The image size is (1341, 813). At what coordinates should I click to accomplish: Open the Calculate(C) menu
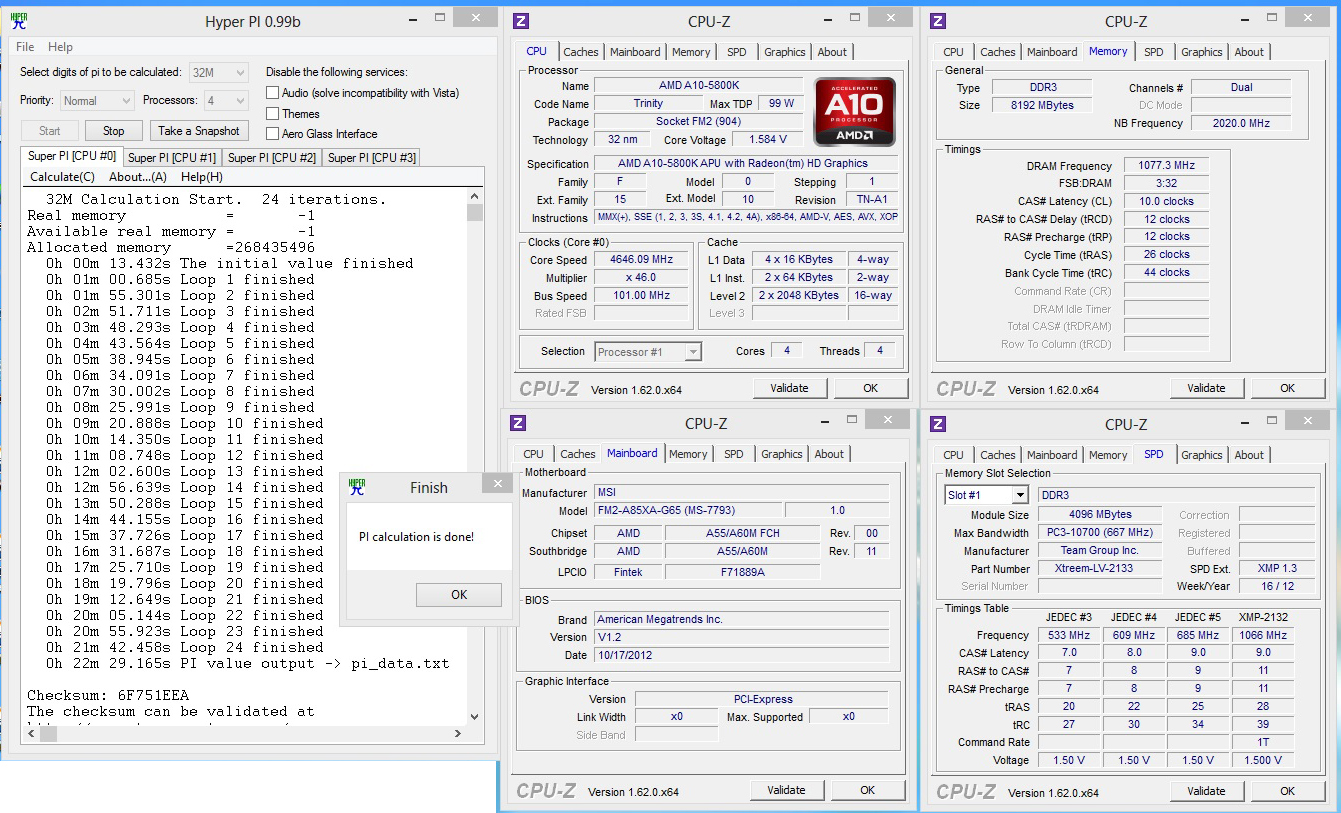[x=62, y=177]
